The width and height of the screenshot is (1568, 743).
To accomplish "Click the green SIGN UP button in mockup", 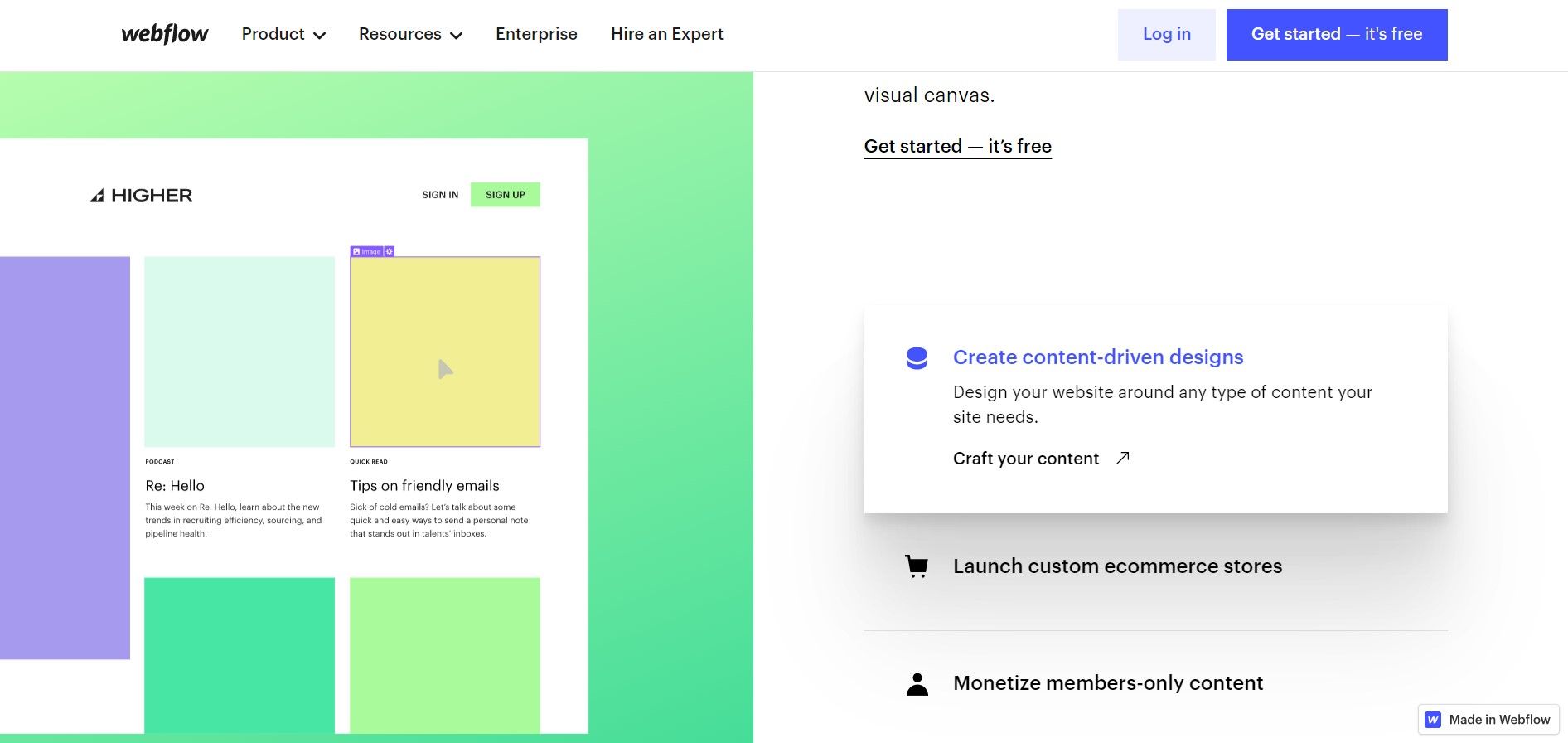I will pos(505,195).
